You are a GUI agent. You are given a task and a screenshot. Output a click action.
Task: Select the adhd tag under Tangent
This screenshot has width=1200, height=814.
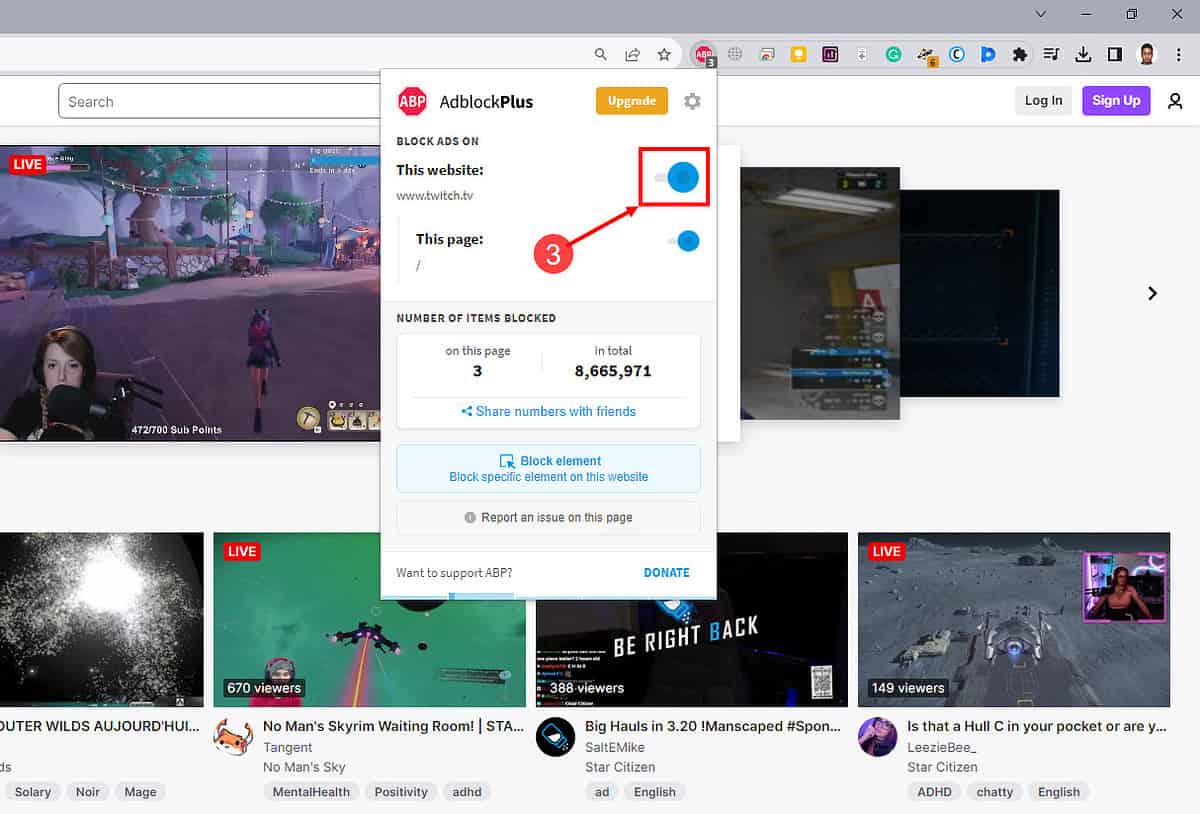coord(467,791)
